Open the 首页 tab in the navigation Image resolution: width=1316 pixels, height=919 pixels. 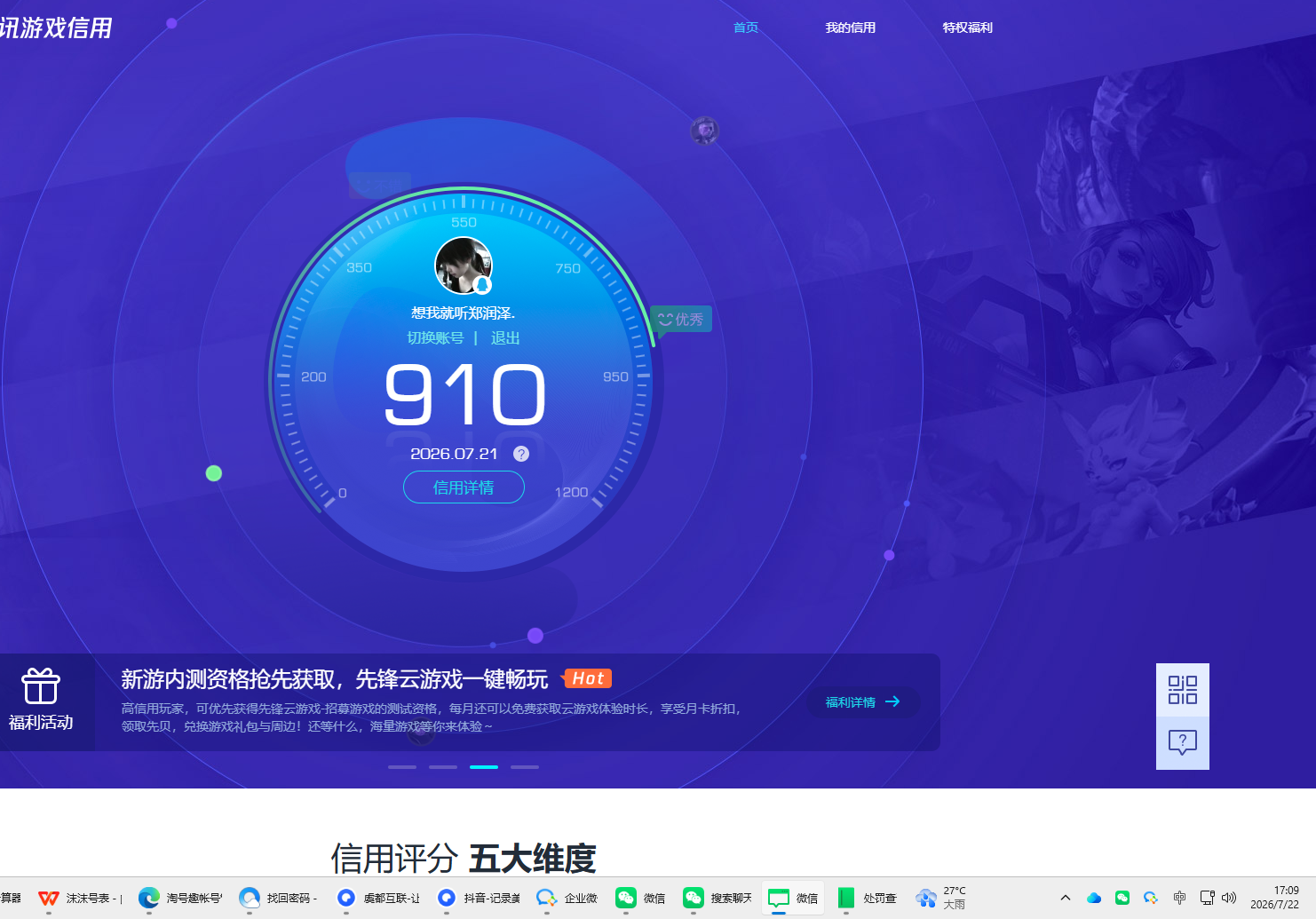click(745, 28)
